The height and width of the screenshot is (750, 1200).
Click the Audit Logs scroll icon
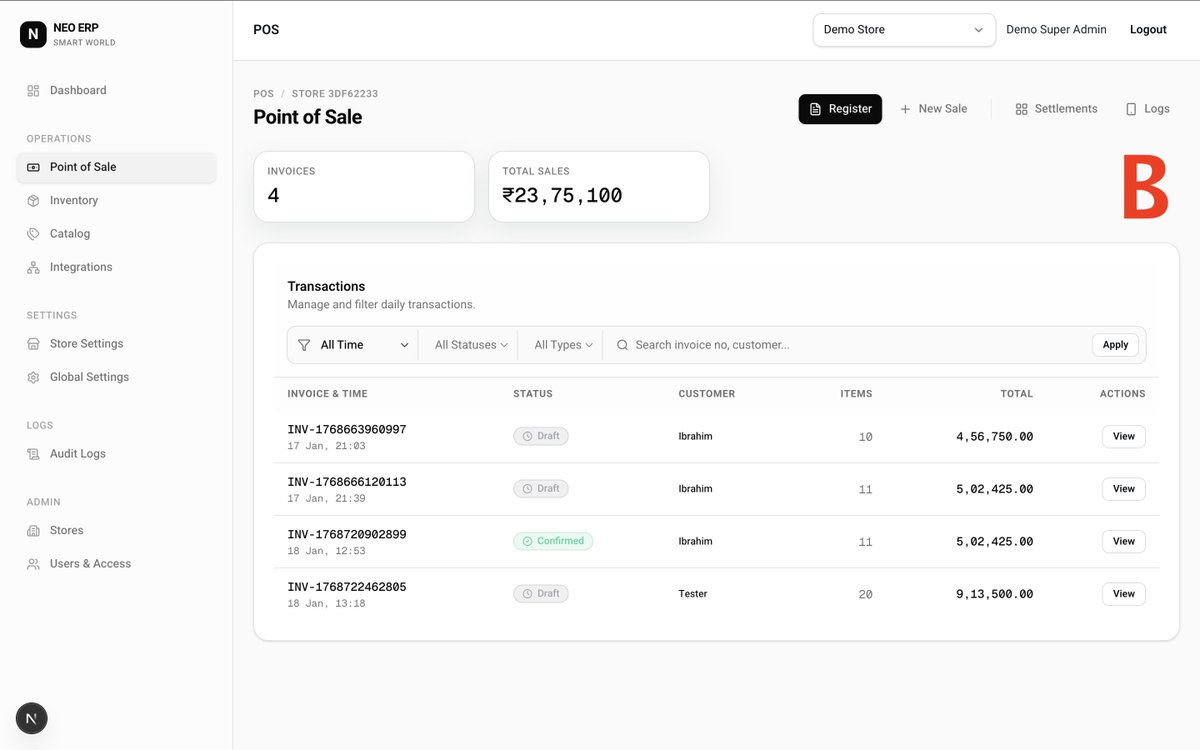[33, 454]
